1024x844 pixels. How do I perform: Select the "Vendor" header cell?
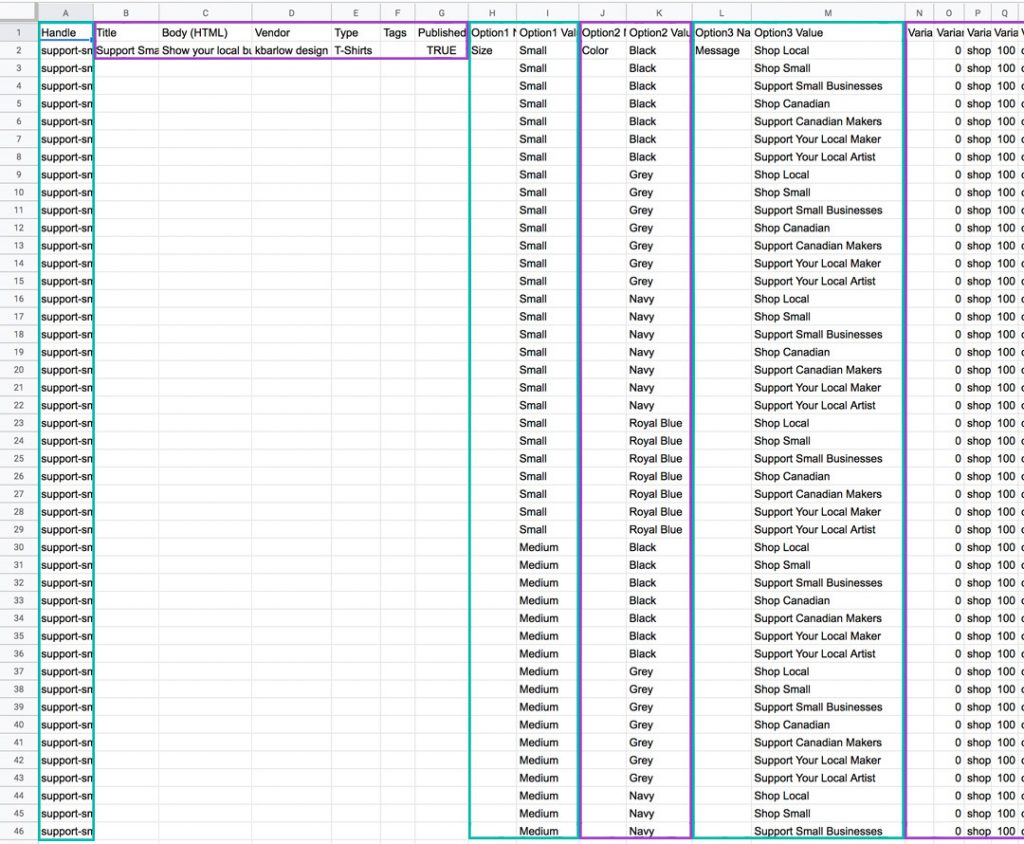tap(291, 33)
